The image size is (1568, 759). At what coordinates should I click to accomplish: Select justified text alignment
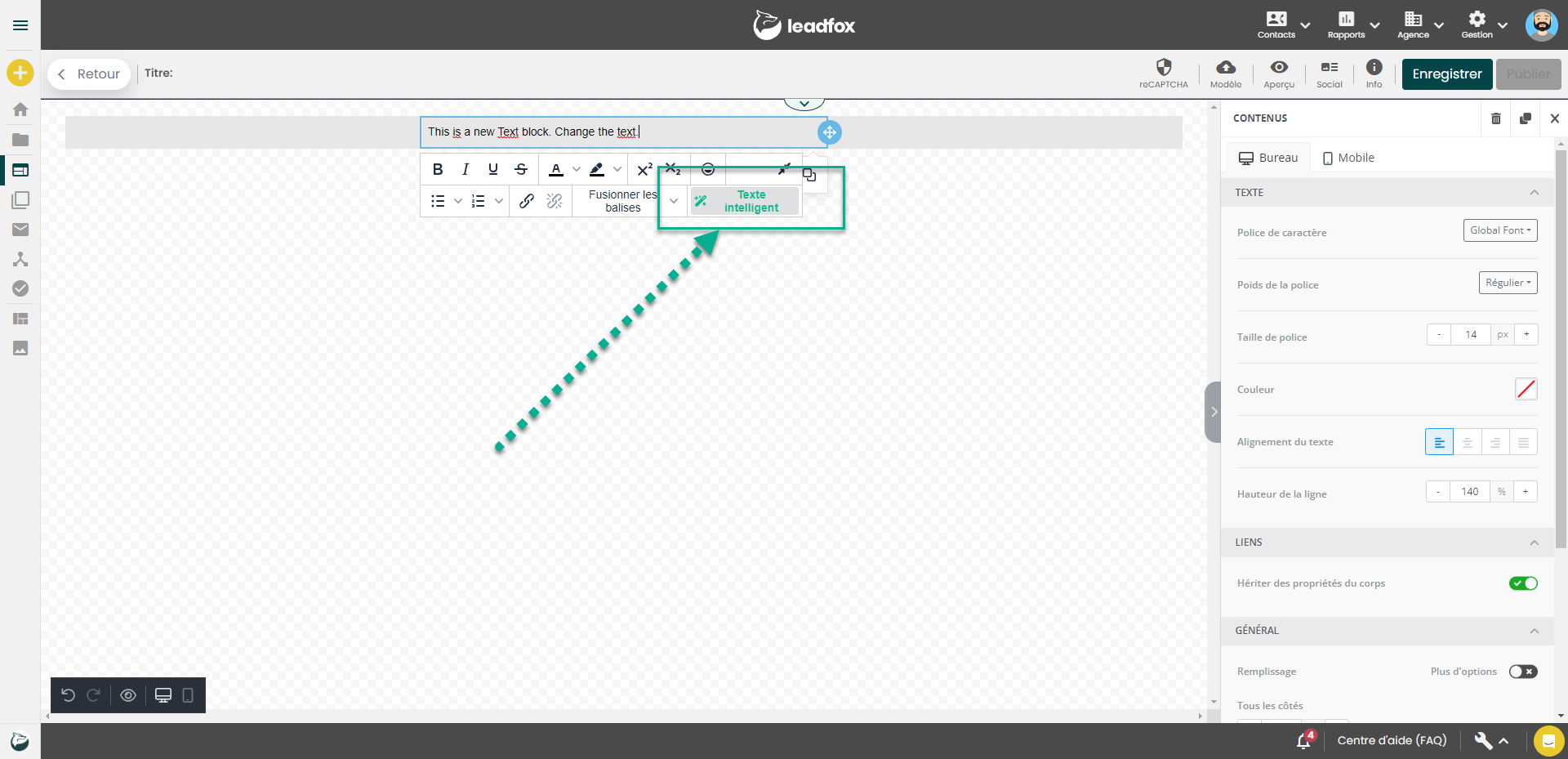pyautogui.click(x=1523, y=442)
